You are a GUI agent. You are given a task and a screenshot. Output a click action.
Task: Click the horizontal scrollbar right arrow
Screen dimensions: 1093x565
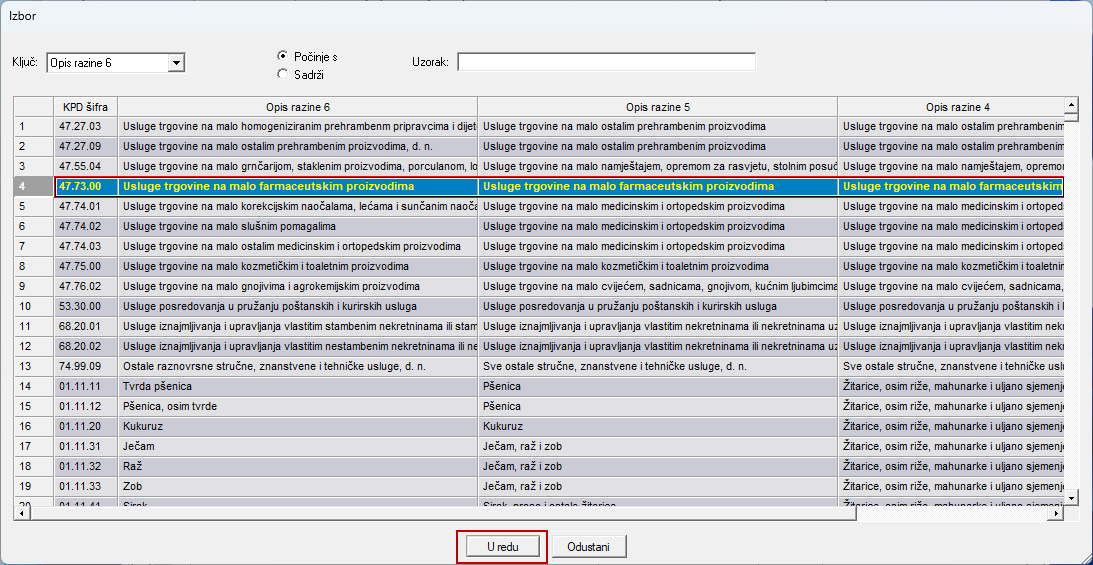pyautogui.click(x=1056, y=513)
